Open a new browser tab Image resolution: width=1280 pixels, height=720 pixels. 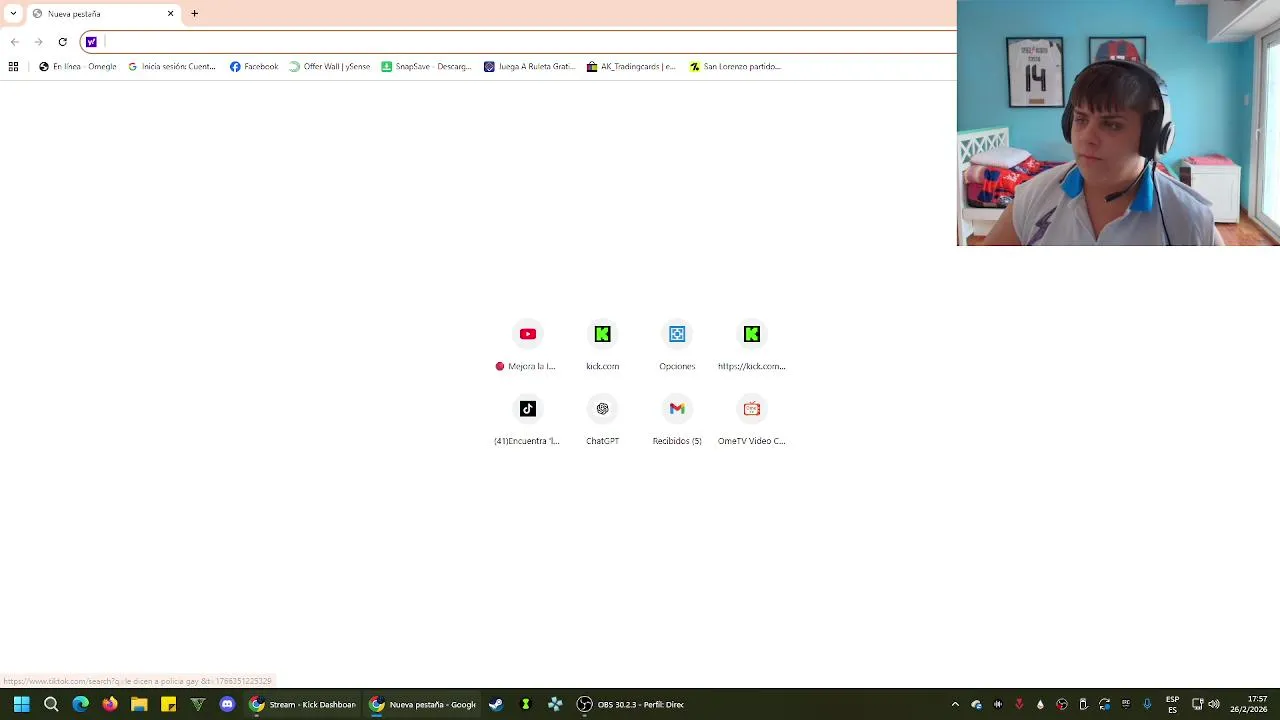[x=194, y=14]
